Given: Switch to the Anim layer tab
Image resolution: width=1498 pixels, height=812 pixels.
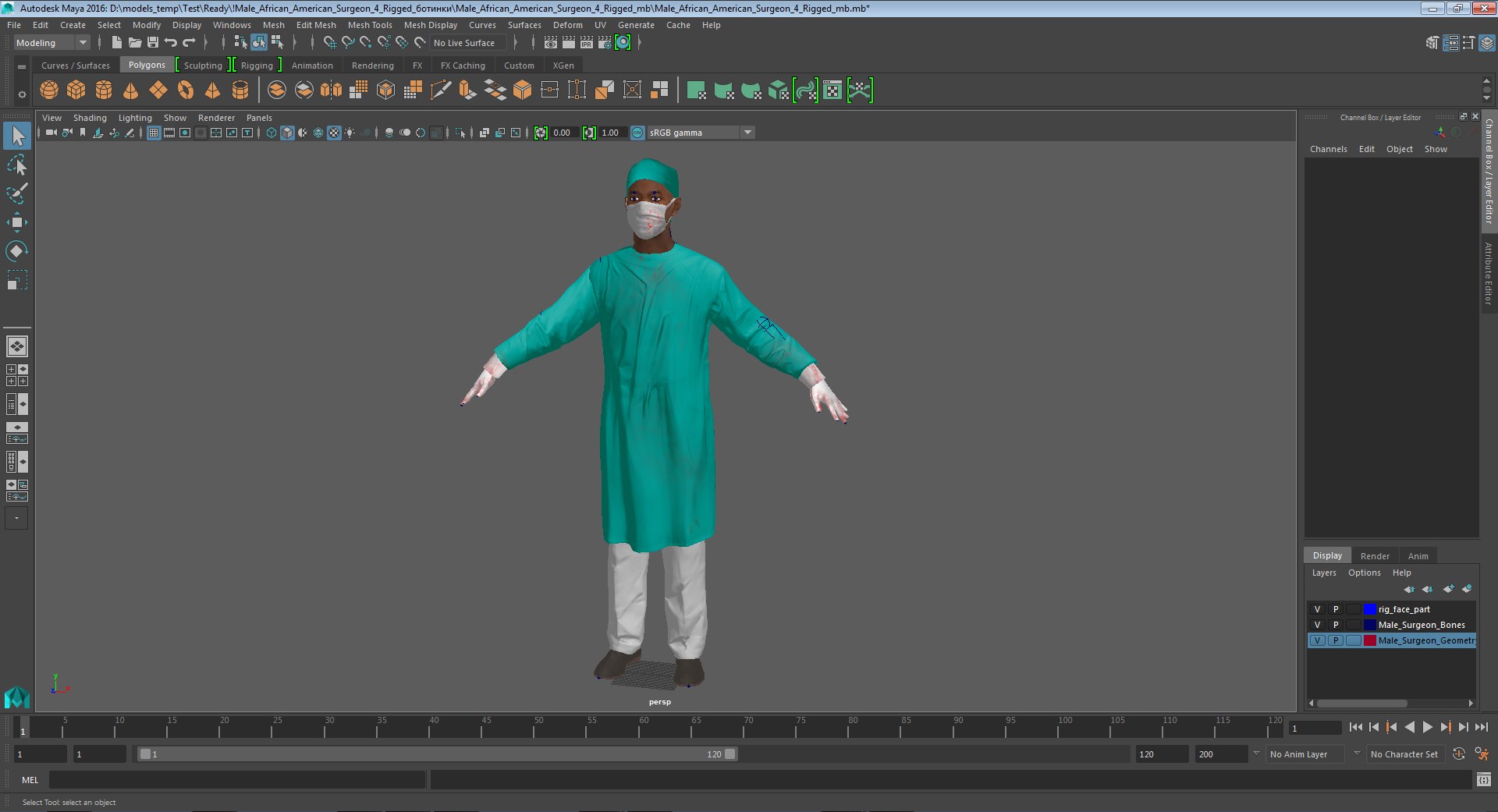Looking at the screenshot, I should click(x=1418, y=556).
